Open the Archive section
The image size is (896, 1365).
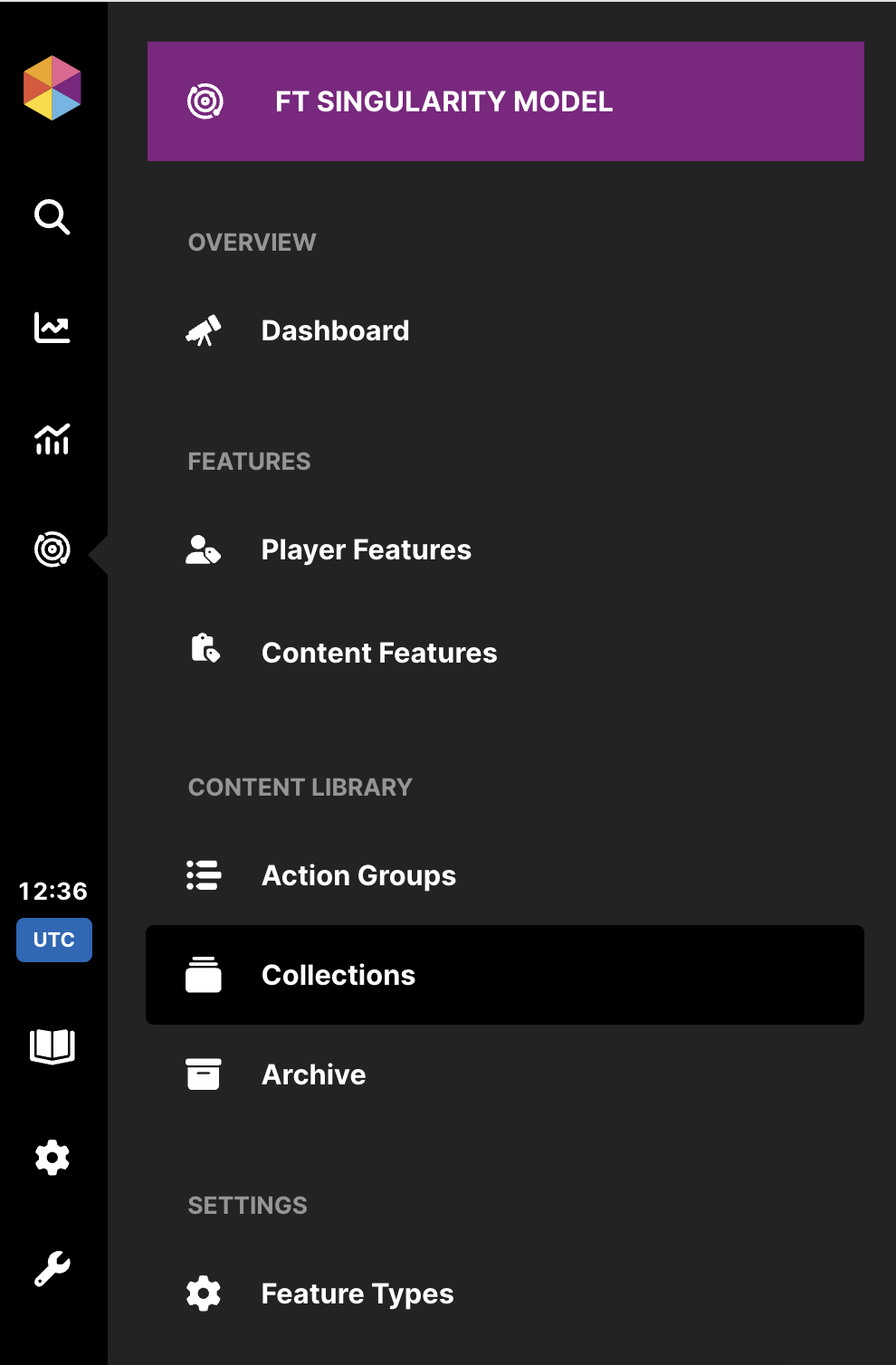coord(313,1075)
